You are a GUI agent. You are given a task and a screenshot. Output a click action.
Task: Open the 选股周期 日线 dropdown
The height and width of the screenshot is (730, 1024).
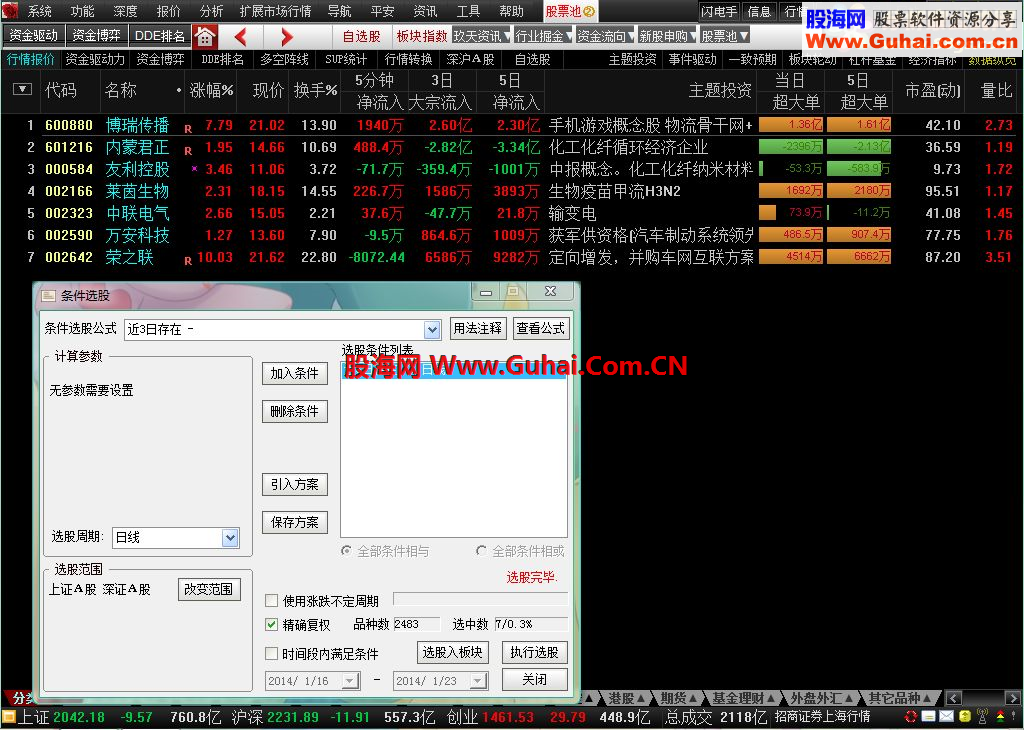[x=230, y=537]
